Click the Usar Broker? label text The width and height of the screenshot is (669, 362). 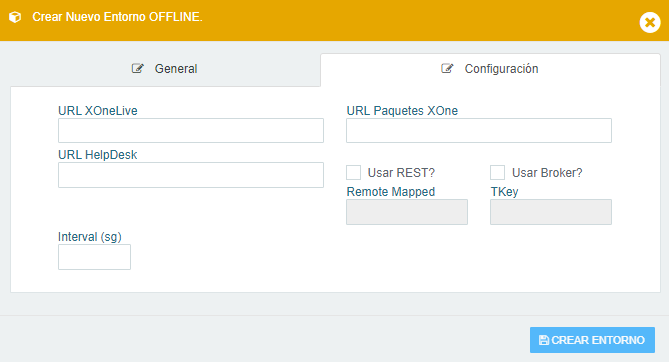point(547,173)
